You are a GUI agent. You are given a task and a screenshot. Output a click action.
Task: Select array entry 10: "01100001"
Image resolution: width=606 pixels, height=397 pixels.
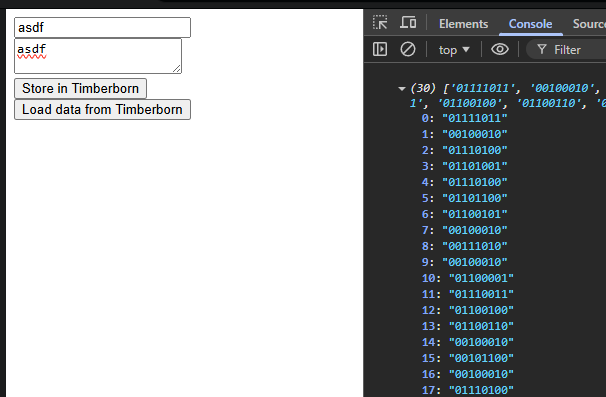tap(468, 278)
